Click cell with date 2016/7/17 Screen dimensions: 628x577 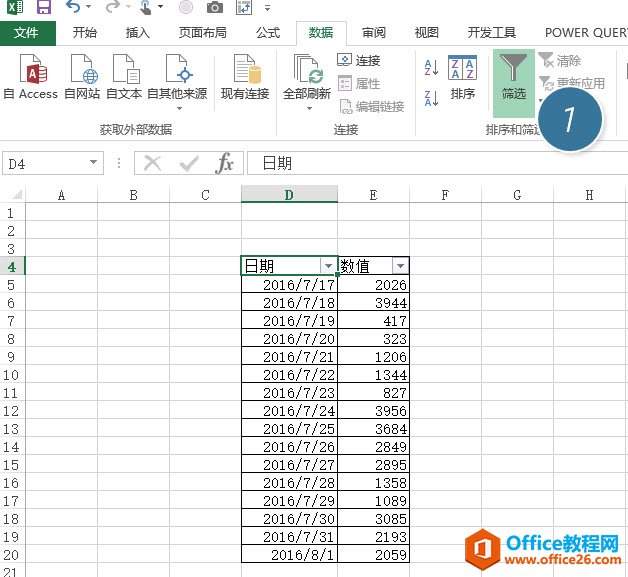pos(289,284)
